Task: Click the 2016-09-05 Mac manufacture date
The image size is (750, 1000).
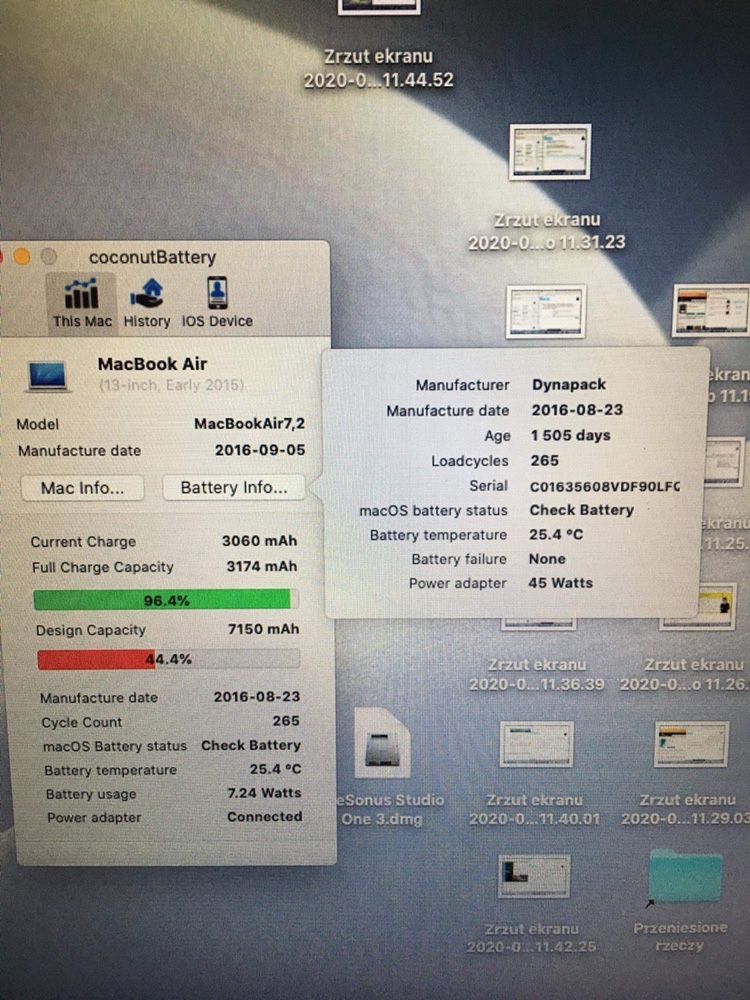Action: click(x=260, y=450)
